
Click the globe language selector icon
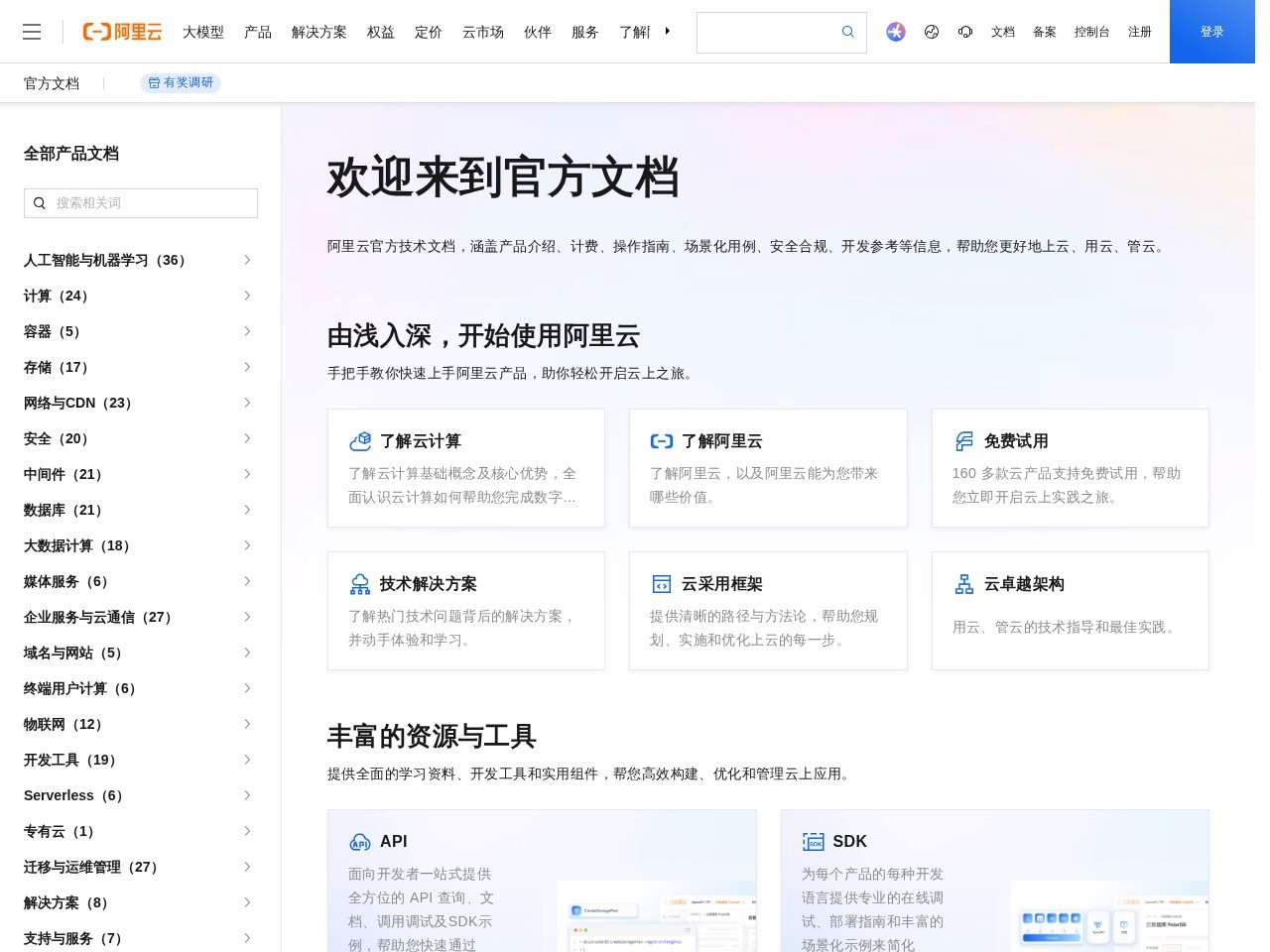pos(931,32)
